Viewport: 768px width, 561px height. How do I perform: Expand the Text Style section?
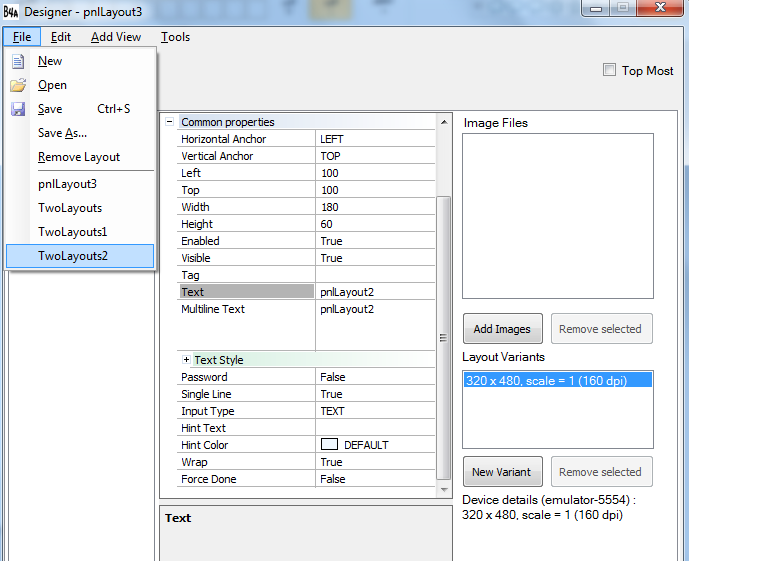point(186,360)
